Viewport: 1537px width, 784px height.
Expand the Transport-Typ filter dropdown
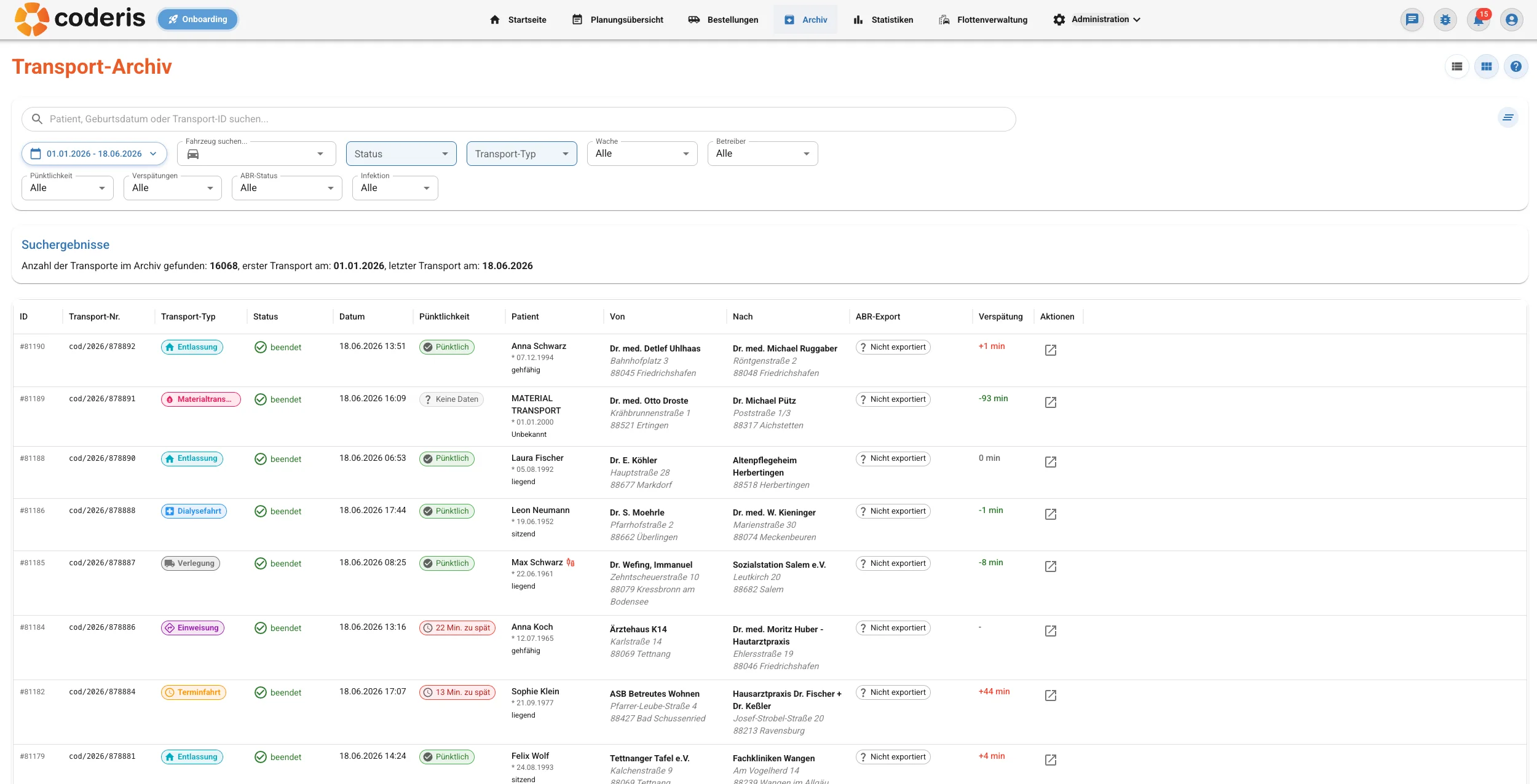tap(521, 154)
